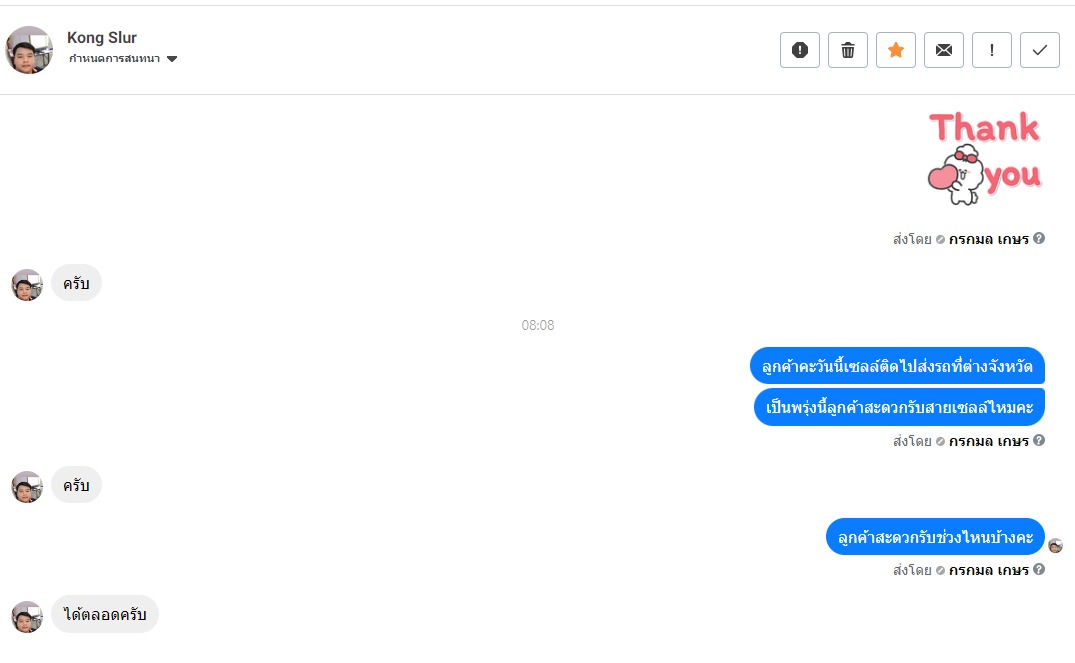Screen dimensions: 1075x663
Task: Click the ได้ตลอดครับ reply bubble
Action: coord(105,614)
